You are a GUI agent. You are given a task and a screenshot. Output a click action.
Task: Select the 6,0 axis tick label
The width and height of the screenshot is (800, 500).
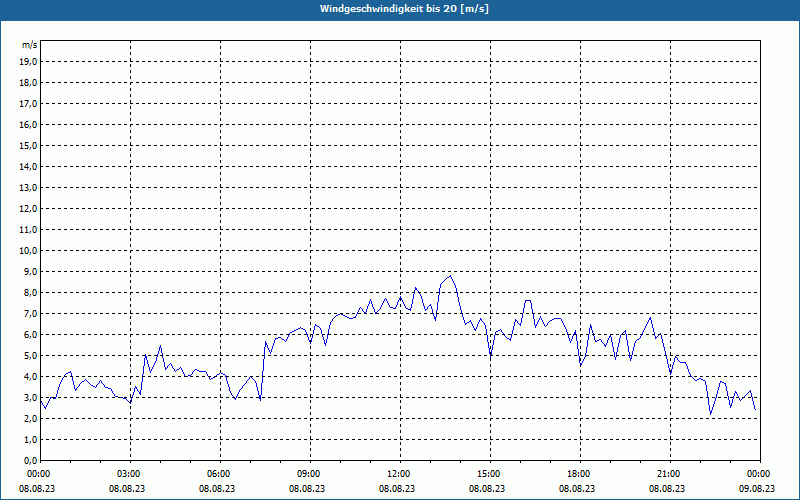tap(30, 335)
